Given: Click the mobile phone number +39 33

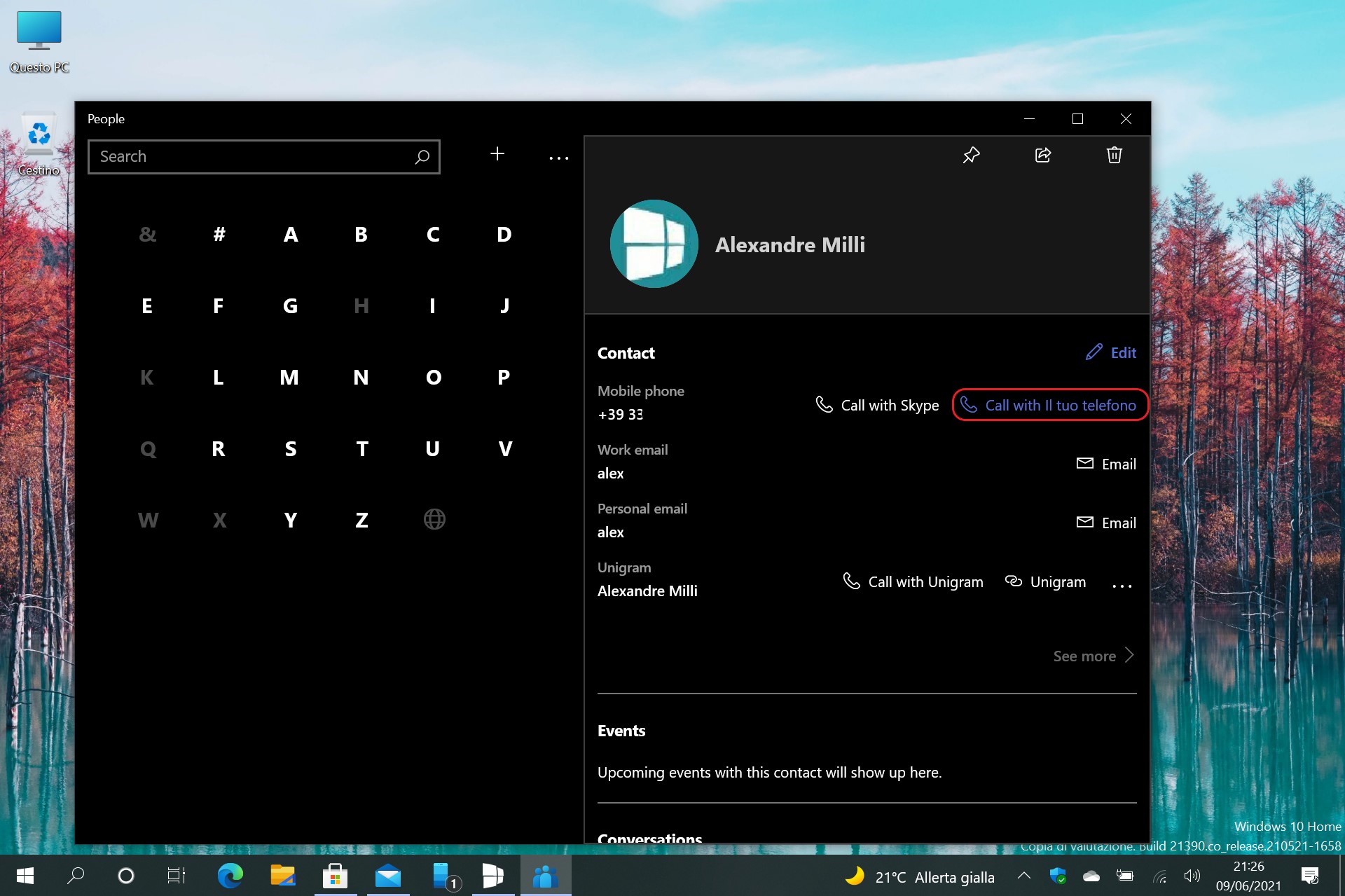Looking at the screenshot, I should (620, 414).
